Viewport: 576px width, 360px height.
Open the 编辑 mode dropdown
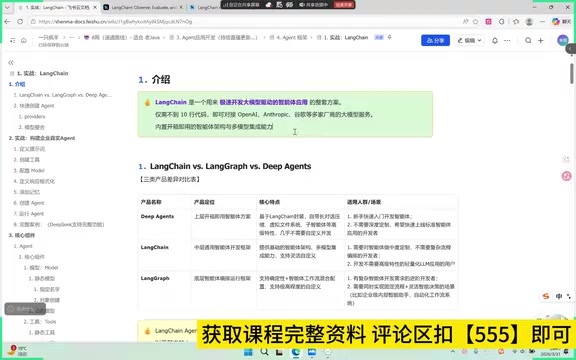[x=469, y=40]
